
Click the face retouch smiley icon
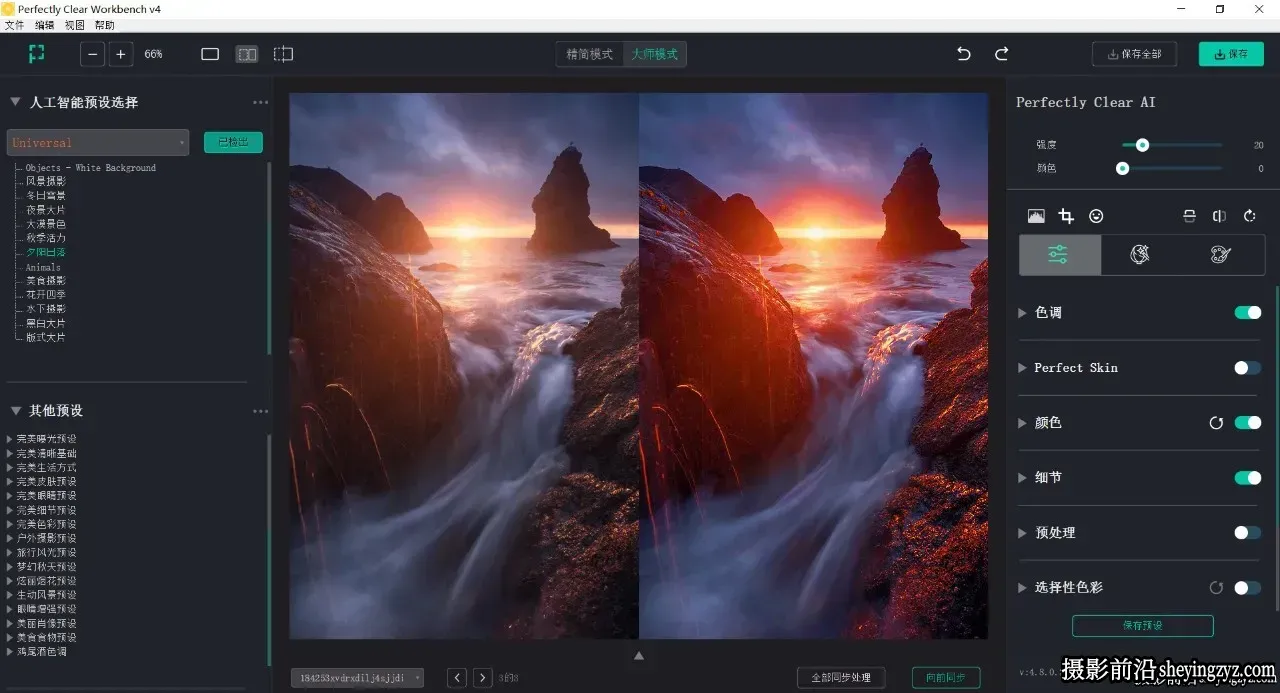[x=1096, y=216]
